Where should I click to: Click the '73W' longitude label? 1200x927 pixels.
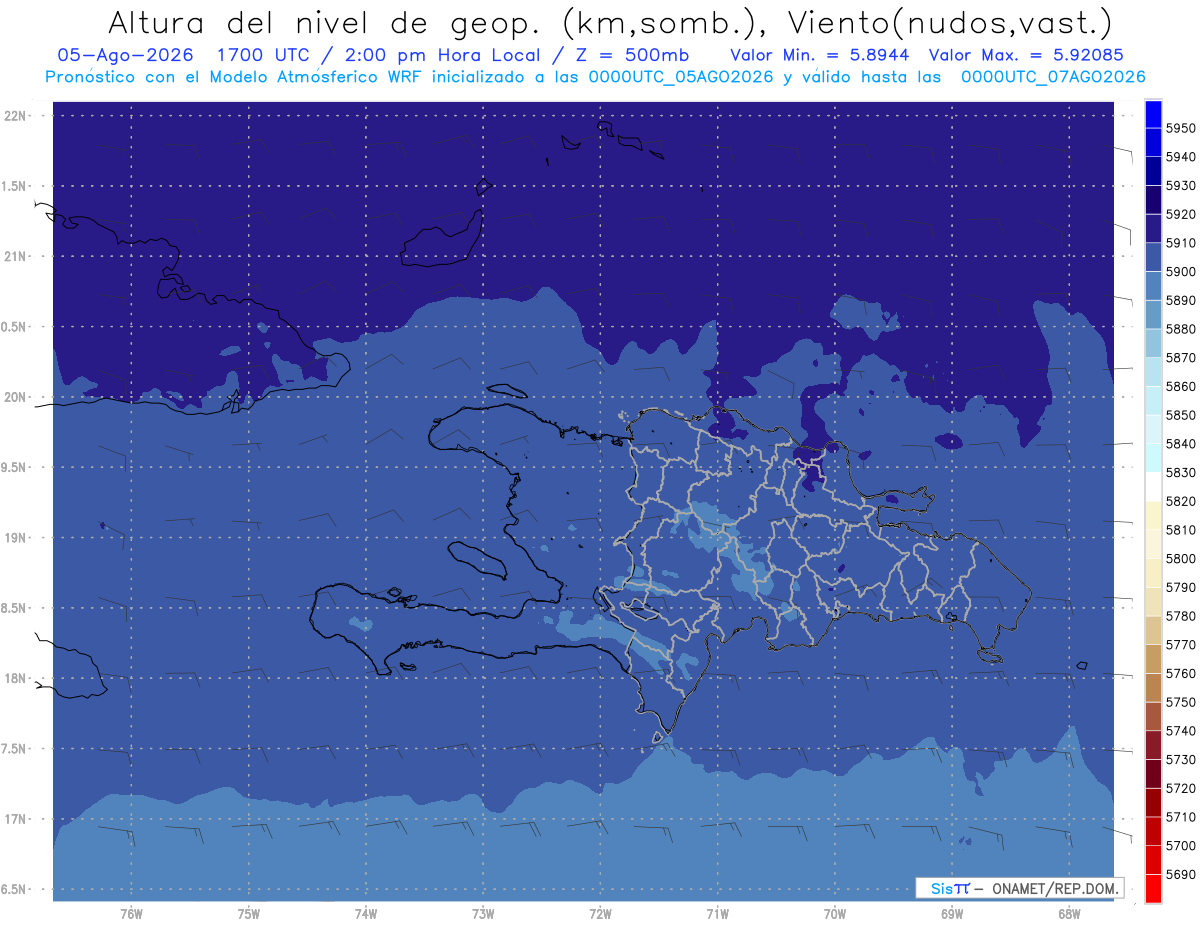point(483,913)
